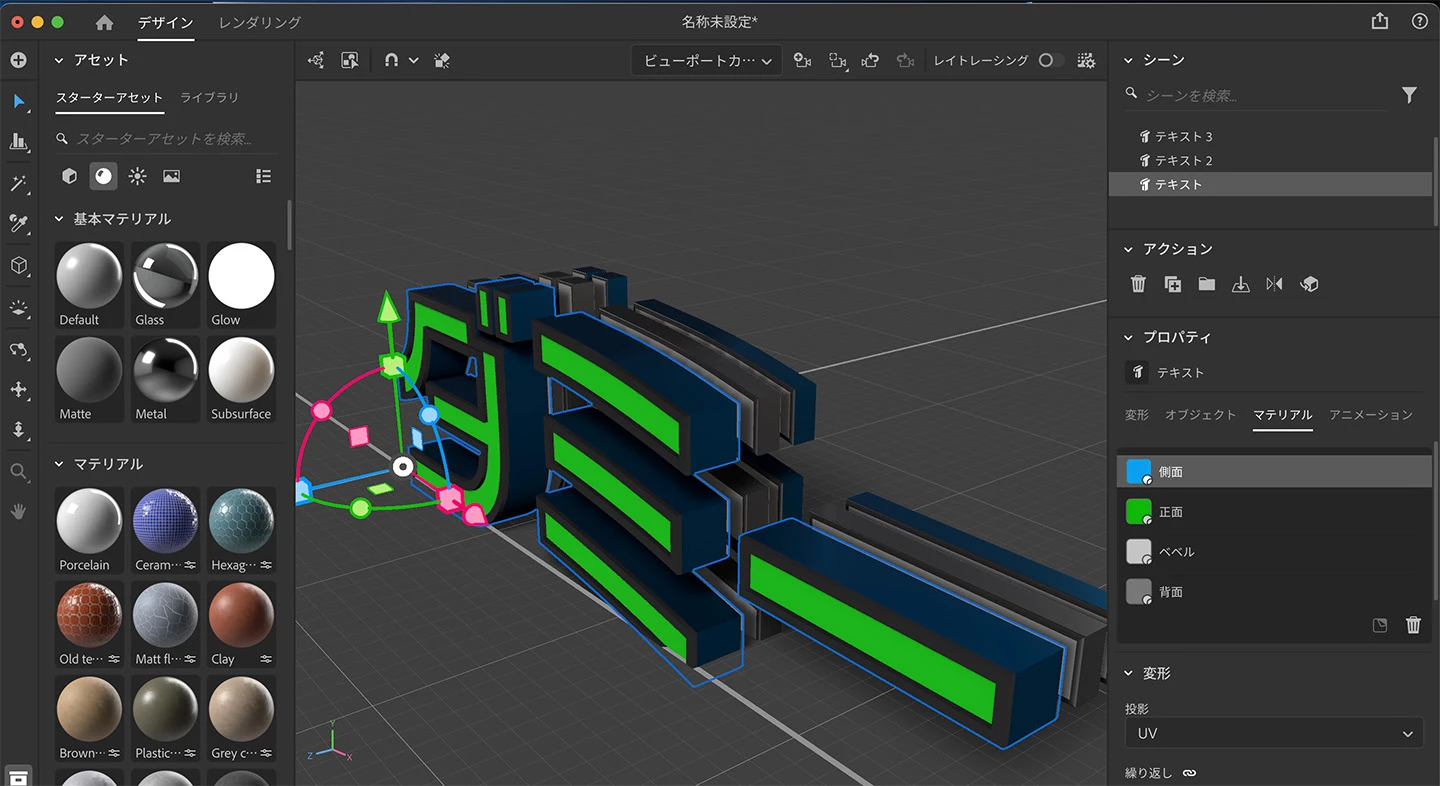
Task: Open the 変形 properties tab
Action: [1137, 414]
